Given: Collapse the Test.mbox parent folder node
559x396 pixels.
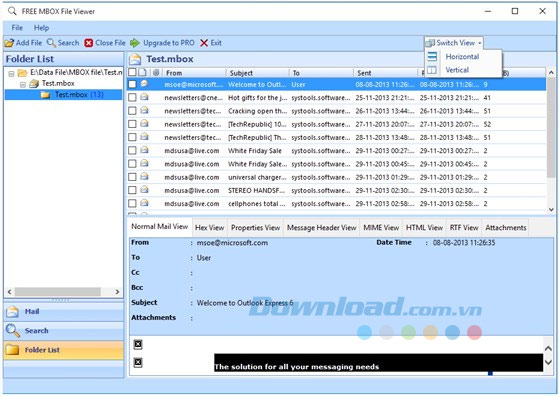Looking at the screenshot, I should pos(23,85).
